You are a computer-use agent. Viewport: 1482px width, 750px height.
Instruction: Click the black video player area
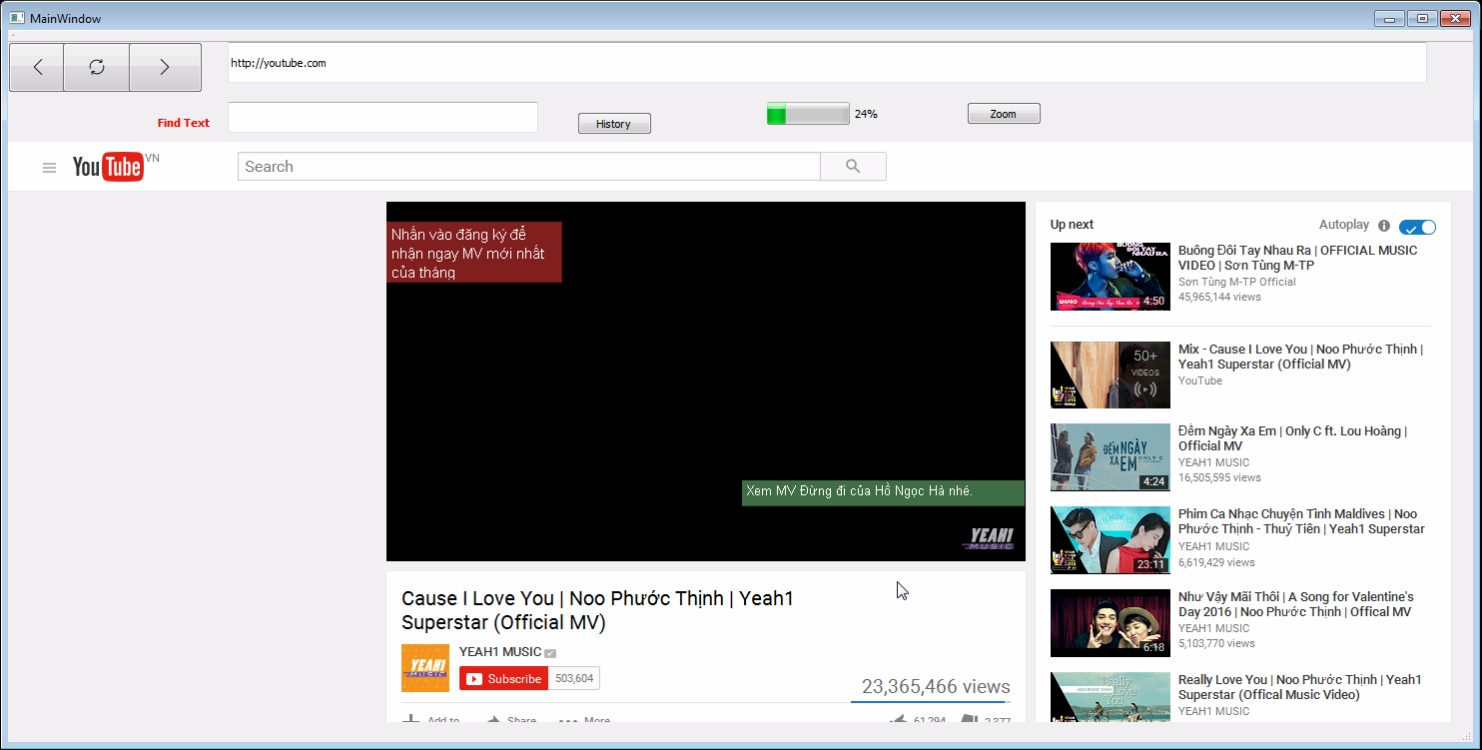pos(706,381)
